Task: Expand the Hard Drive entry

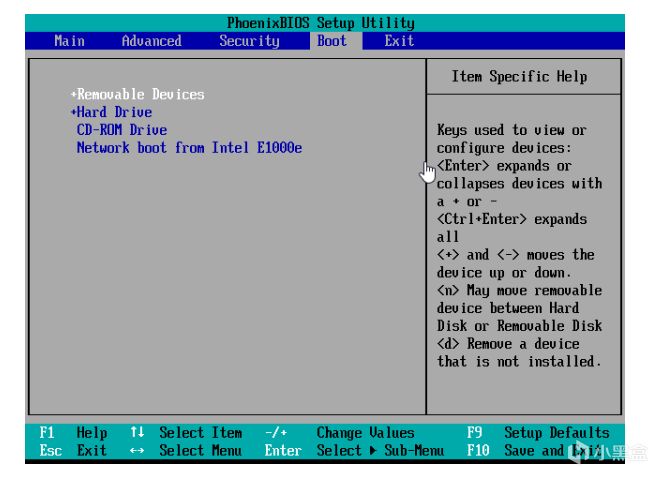Action: tap(111, 112)
